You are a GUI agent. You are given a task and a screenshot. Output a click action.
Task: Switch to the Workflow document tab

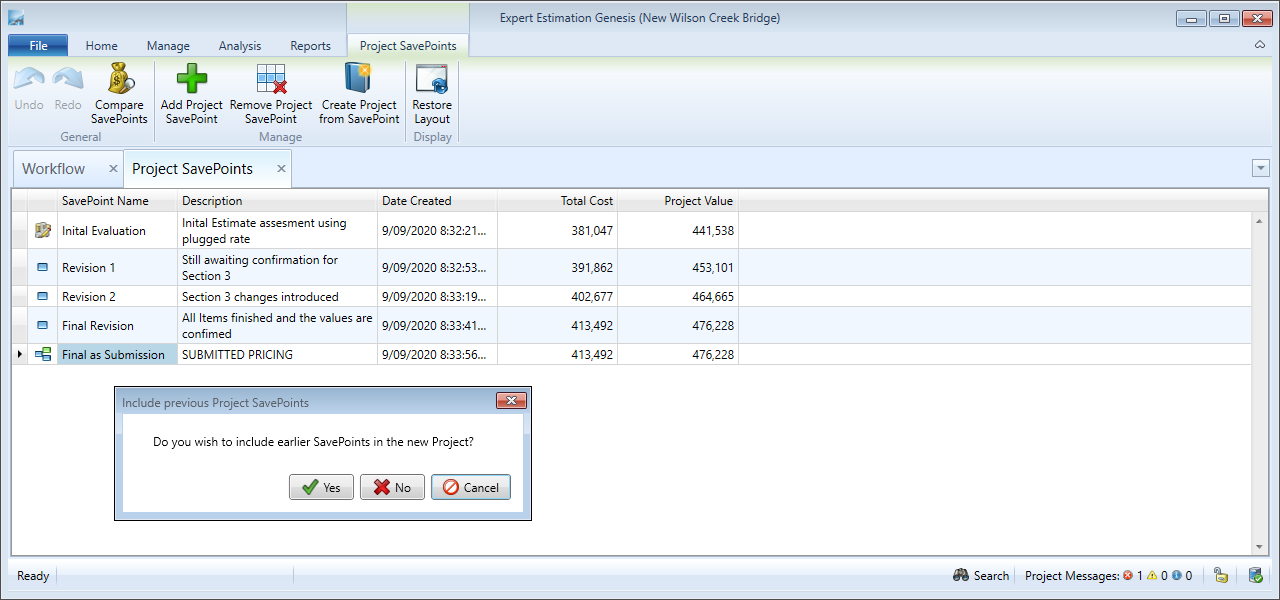[x=54, y=169]
